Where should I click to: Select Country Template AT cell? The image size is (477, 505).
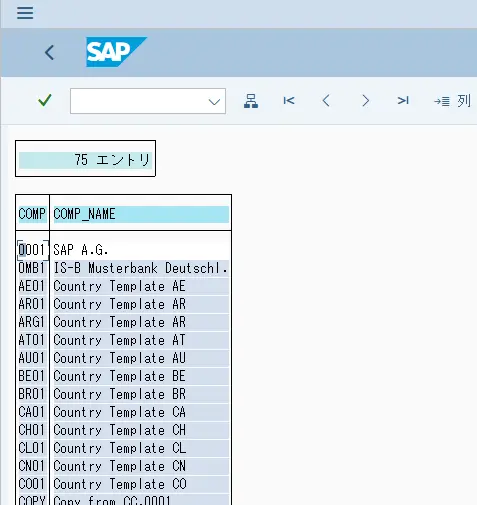point(141,340)
